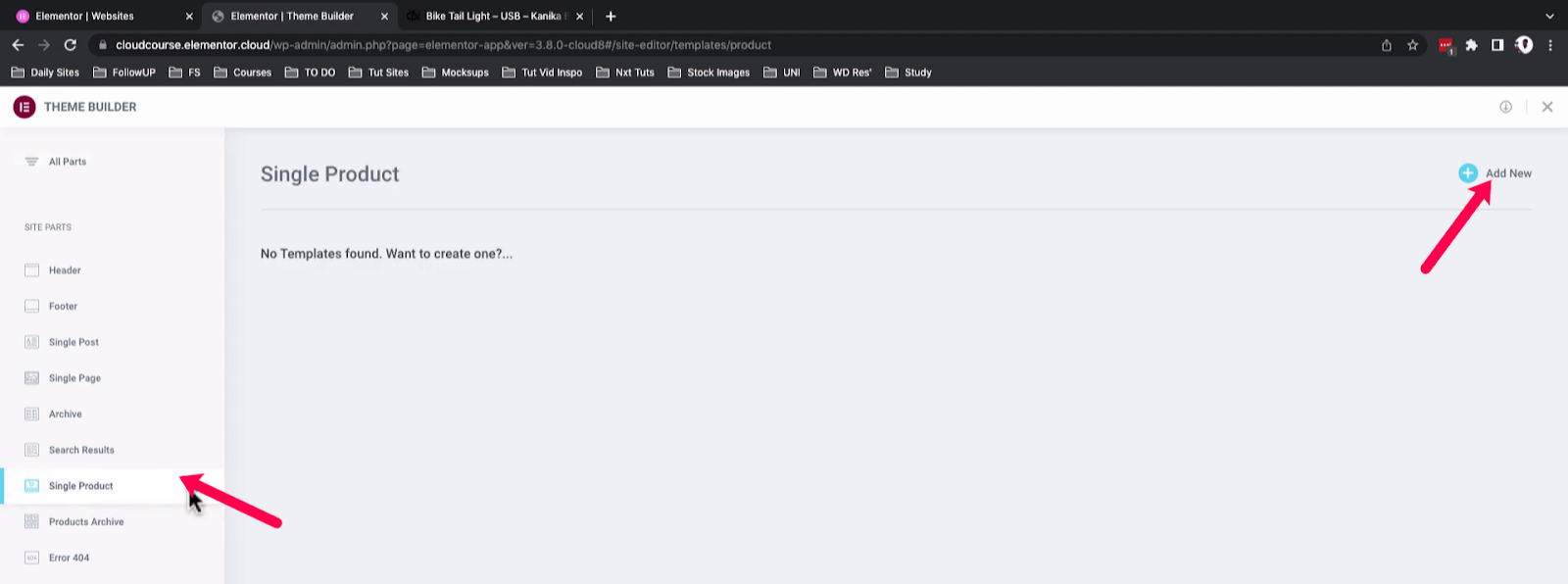Click the Footer site part icon
Screen dimensions: 1568x584
[31, 306]
